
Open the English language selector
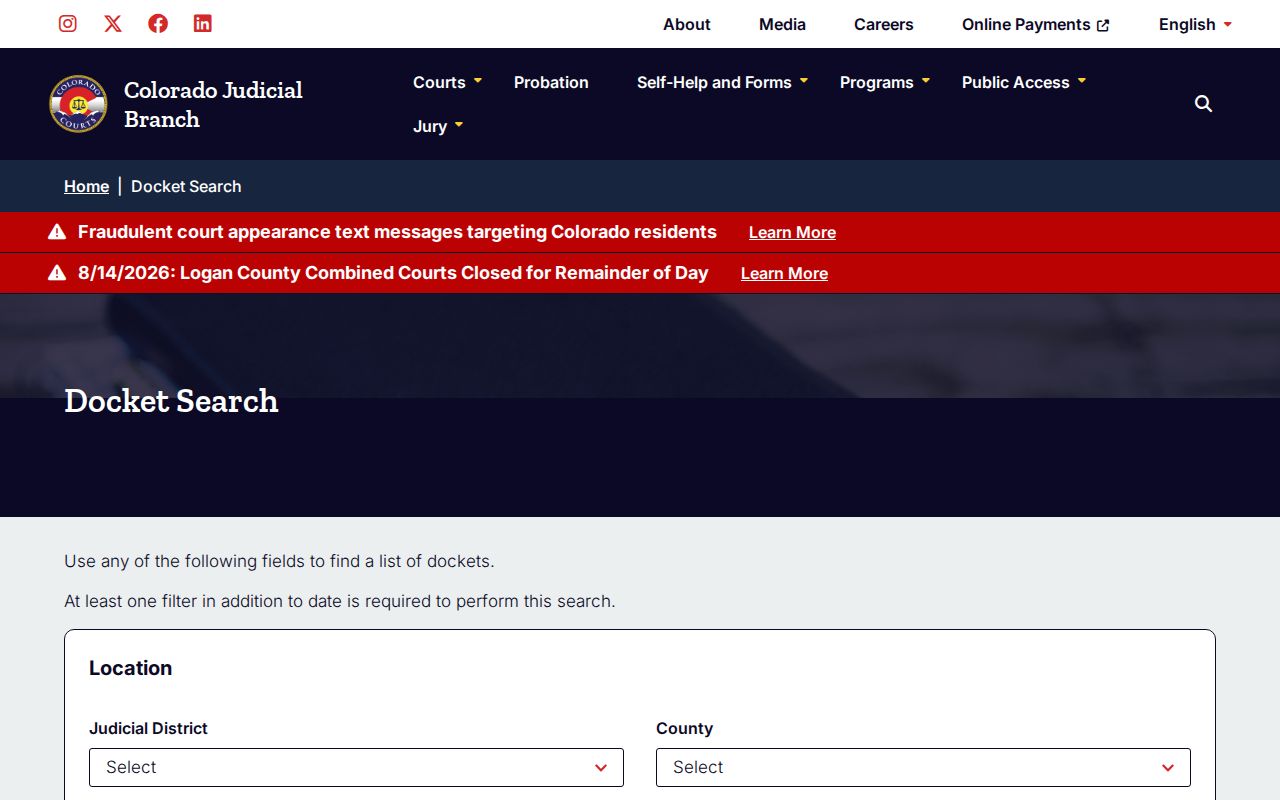(1195, 24)
